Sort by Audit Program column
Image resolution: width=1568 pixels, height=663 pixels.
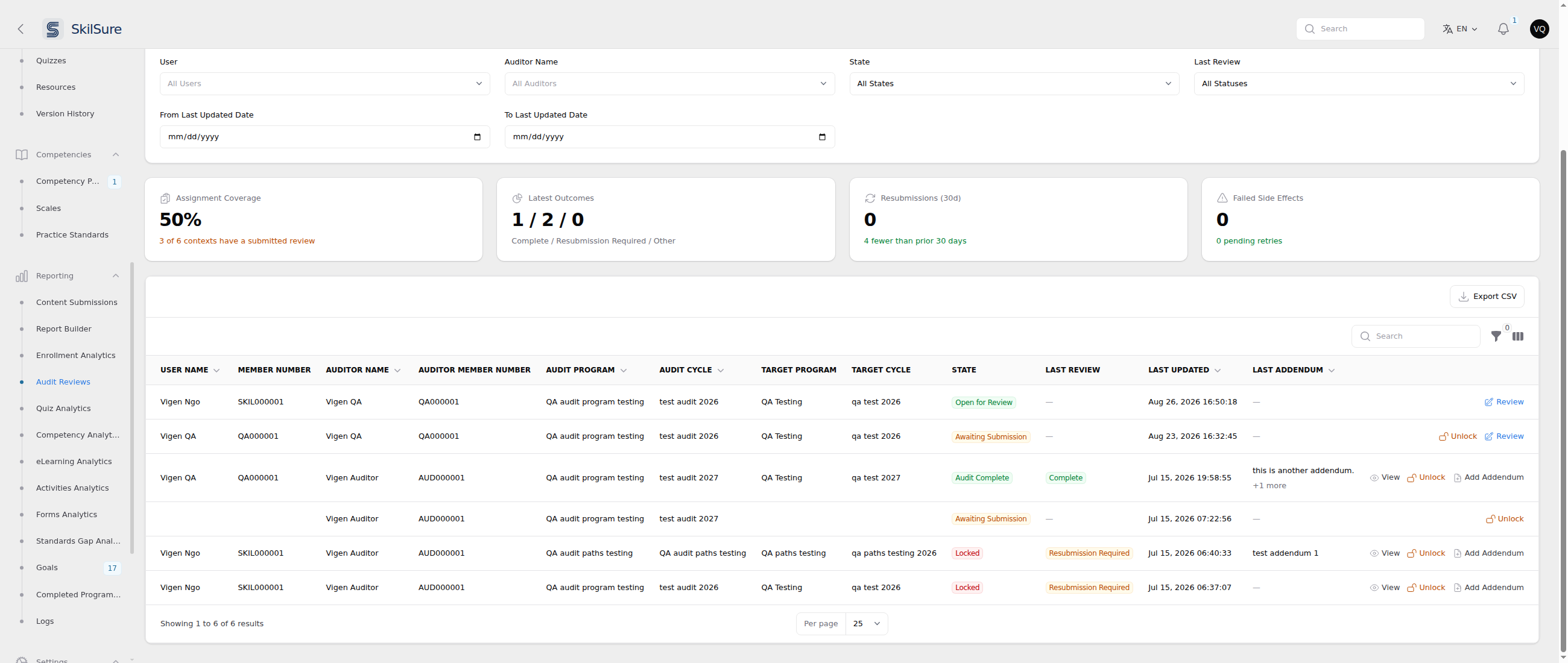pyautogui.click(x=586, y=370)
